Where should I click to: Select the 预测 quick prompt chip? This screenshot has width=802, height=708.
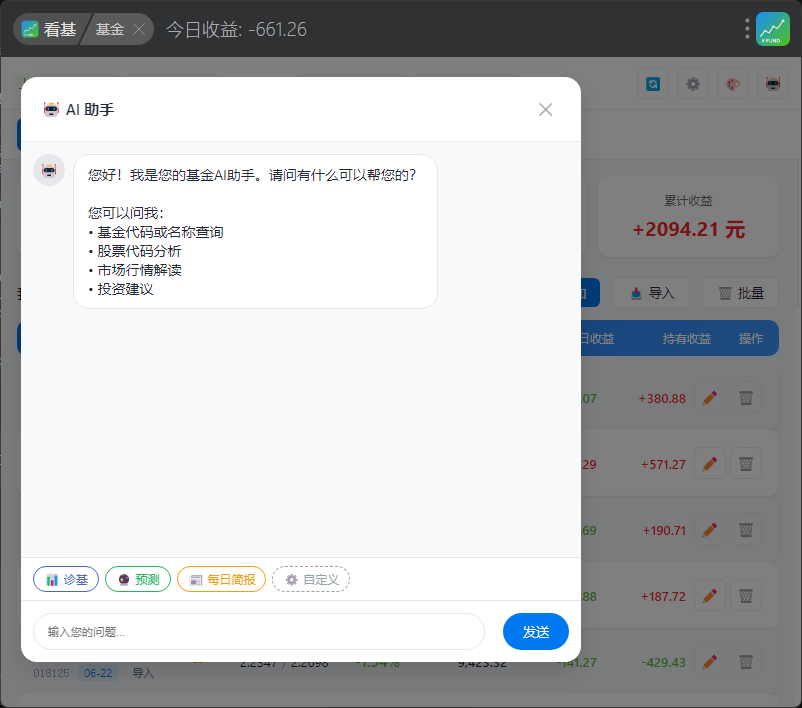(x=138, y=579)
